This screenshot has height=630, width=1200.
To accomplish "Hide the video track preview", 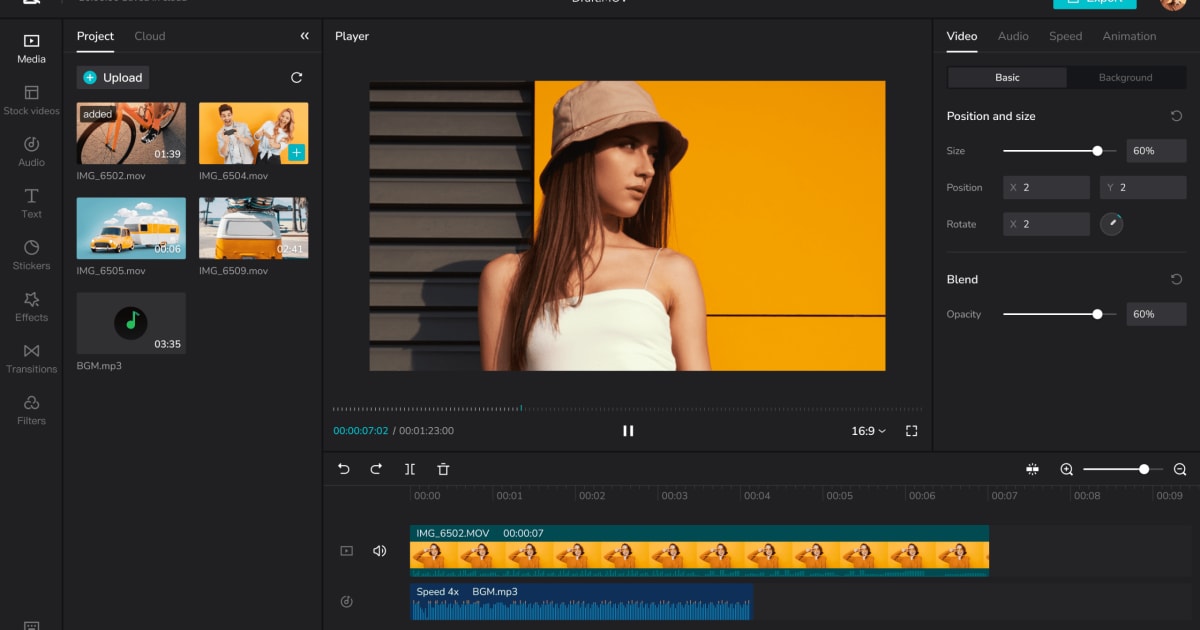I will click(x=347, y=550).
